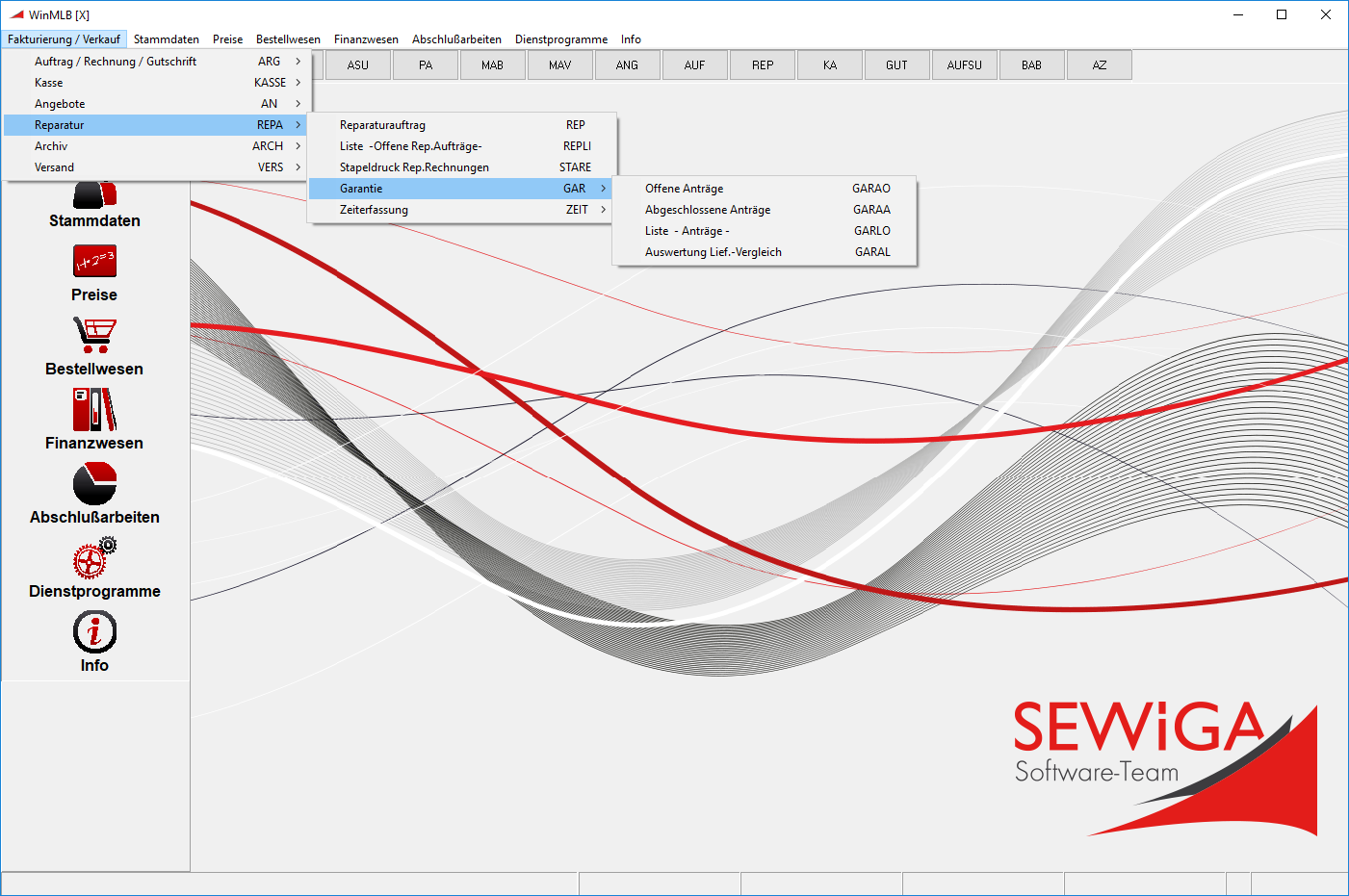Expand the Kasse submenu entry
This screenshot has height=896, width=1349.
click(155, 83)
